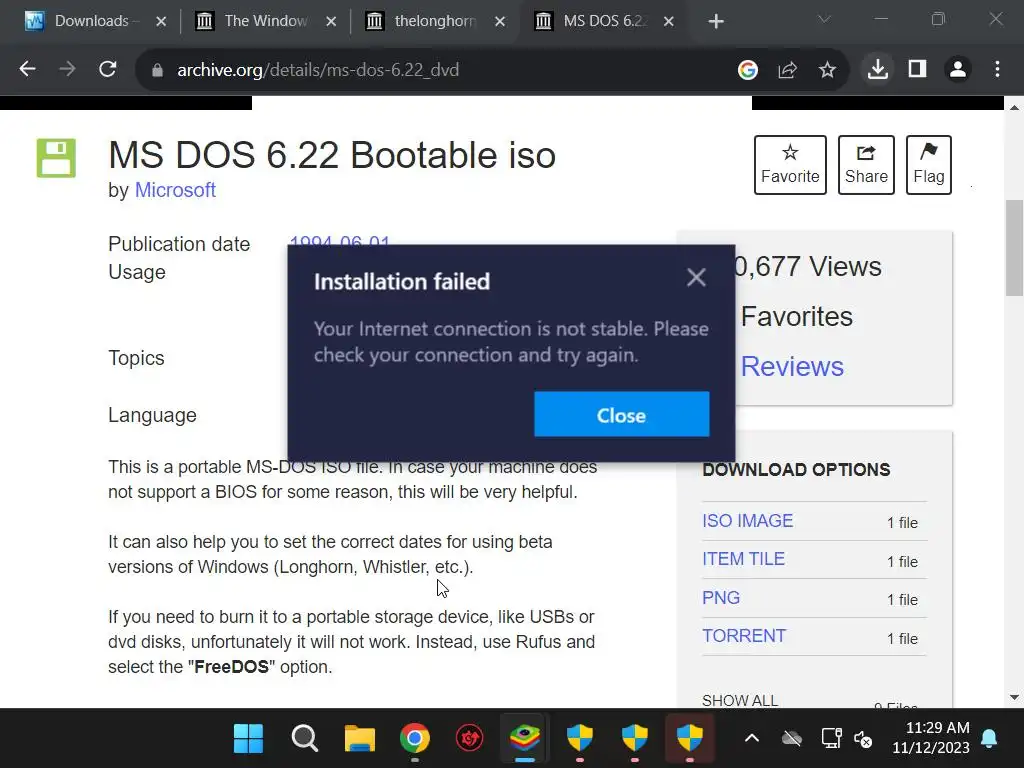
Task: Click the 'Language' label
Action: click(x=152, y=415)
